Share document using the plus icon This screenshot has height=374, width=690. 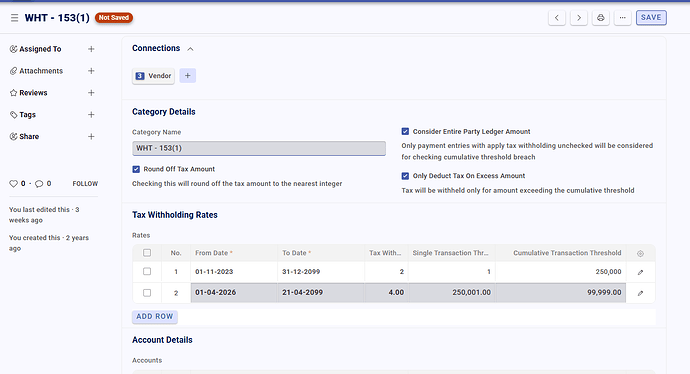[x=91, y=136]
